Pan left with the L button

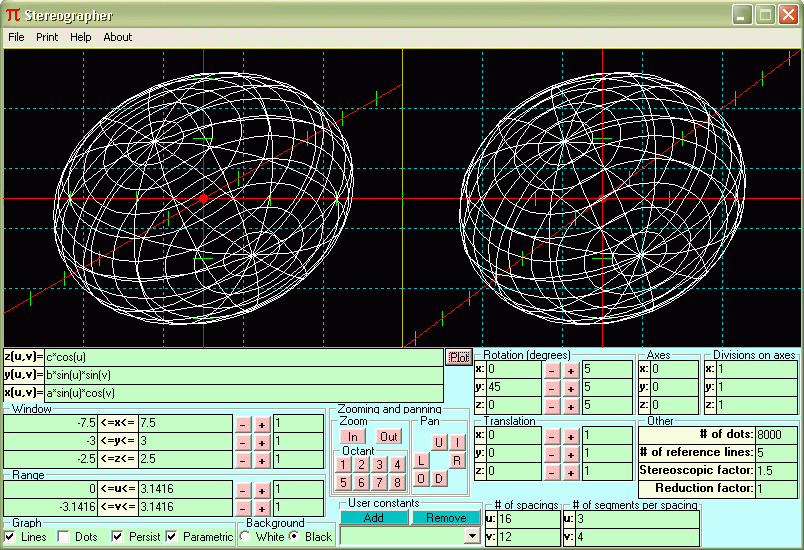pyautogui.click(x=421, y=460)
